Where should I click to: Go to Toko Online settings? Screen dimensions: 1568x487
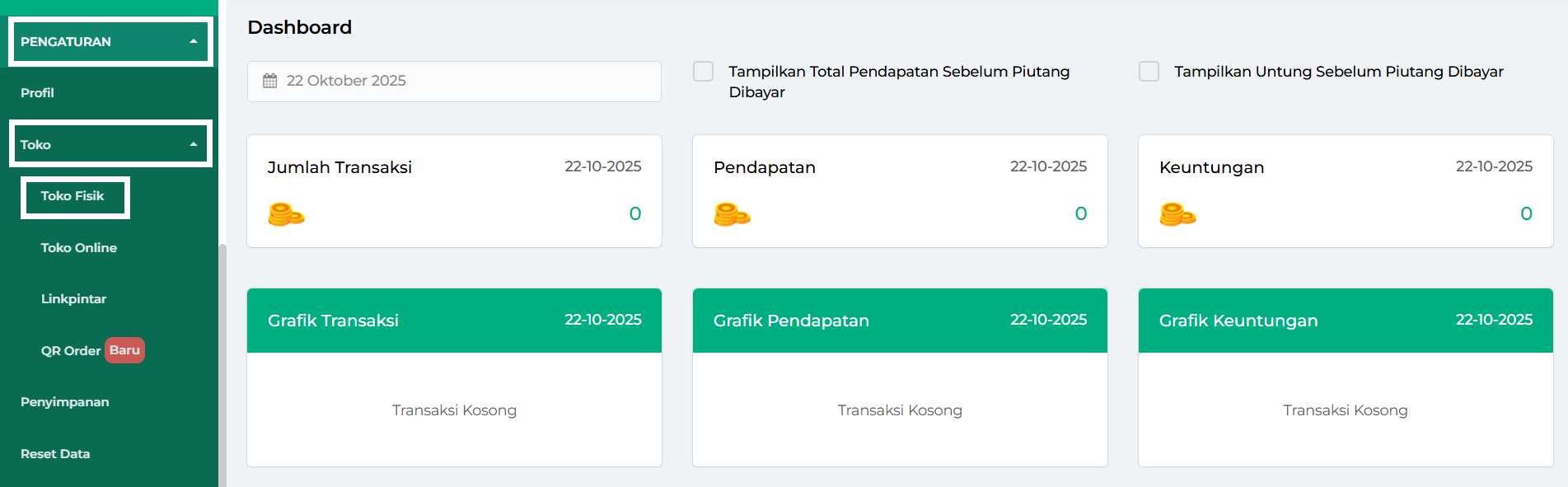point(79,248)
